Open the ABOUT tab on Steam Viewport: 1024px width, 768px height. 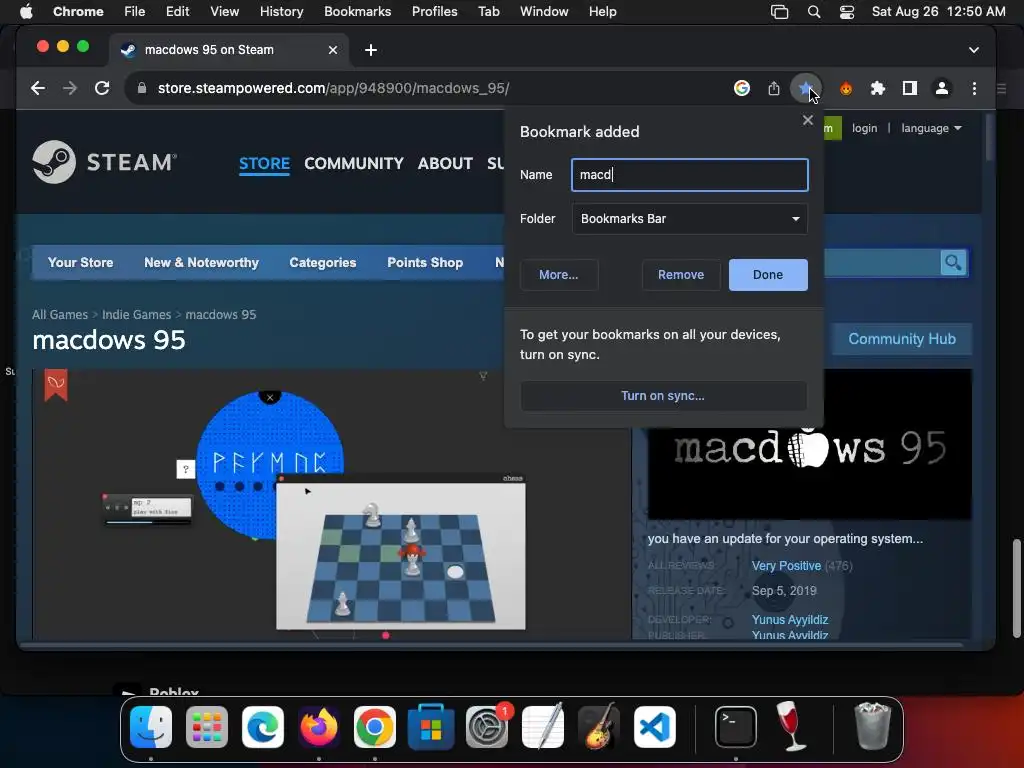point(445,163)
